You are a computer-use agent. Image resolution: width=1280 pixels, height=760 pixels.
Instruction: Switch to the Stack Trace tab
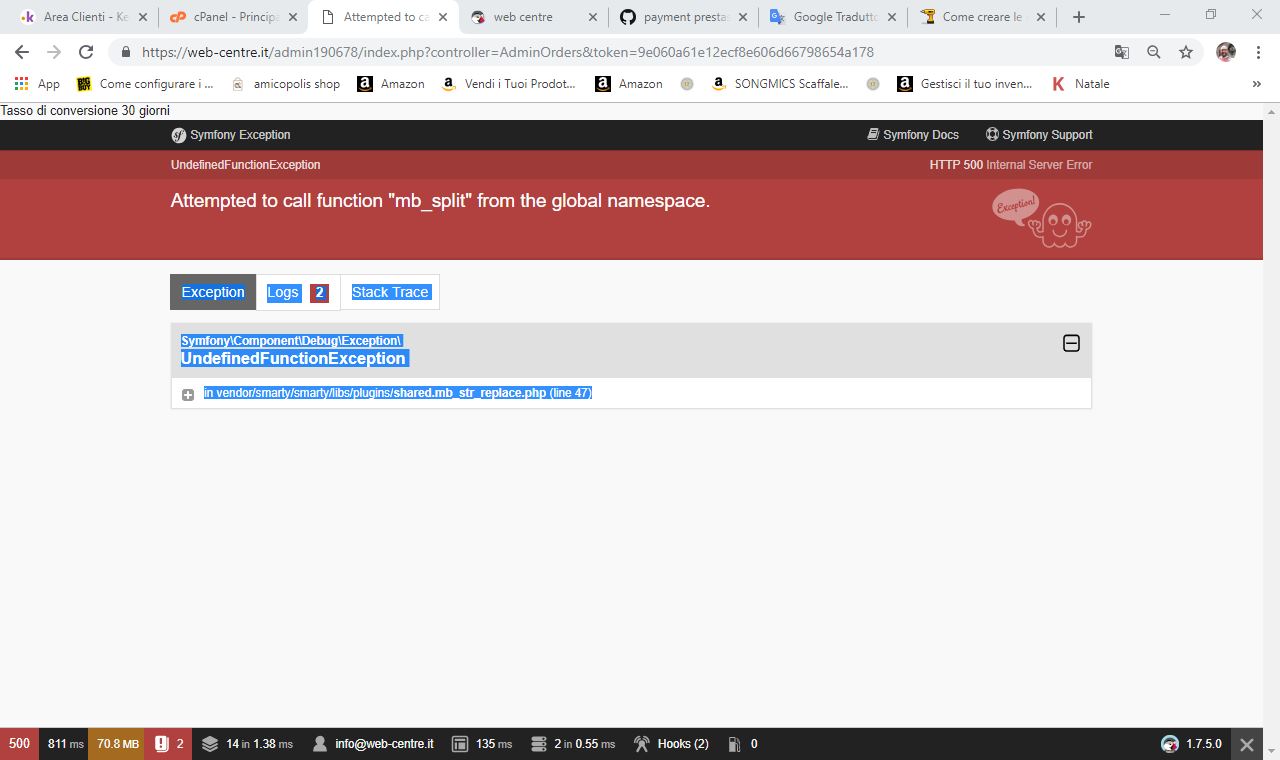pos(390,292)
